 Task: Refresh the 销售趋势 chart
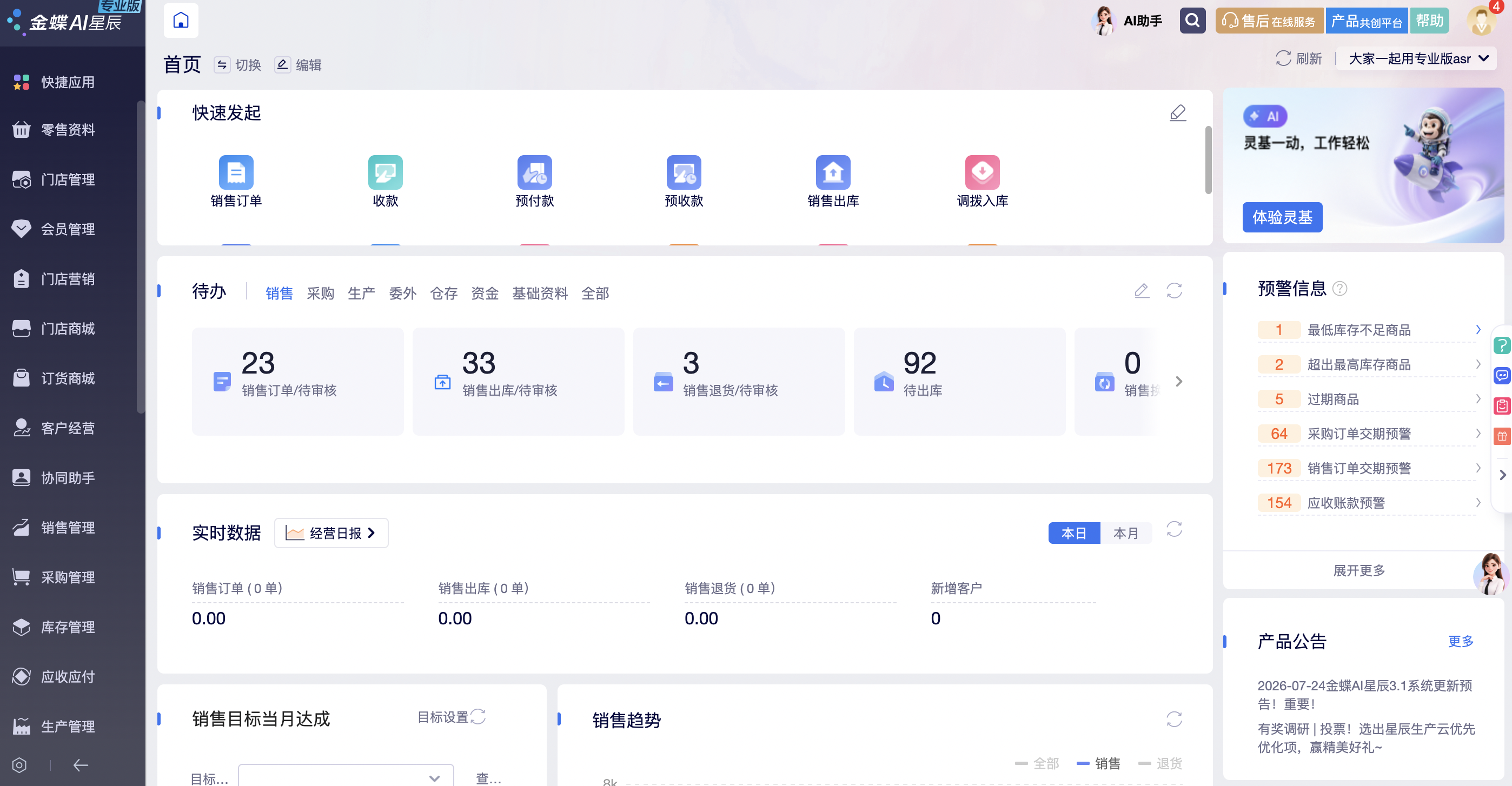click(x=1174, y=719)
